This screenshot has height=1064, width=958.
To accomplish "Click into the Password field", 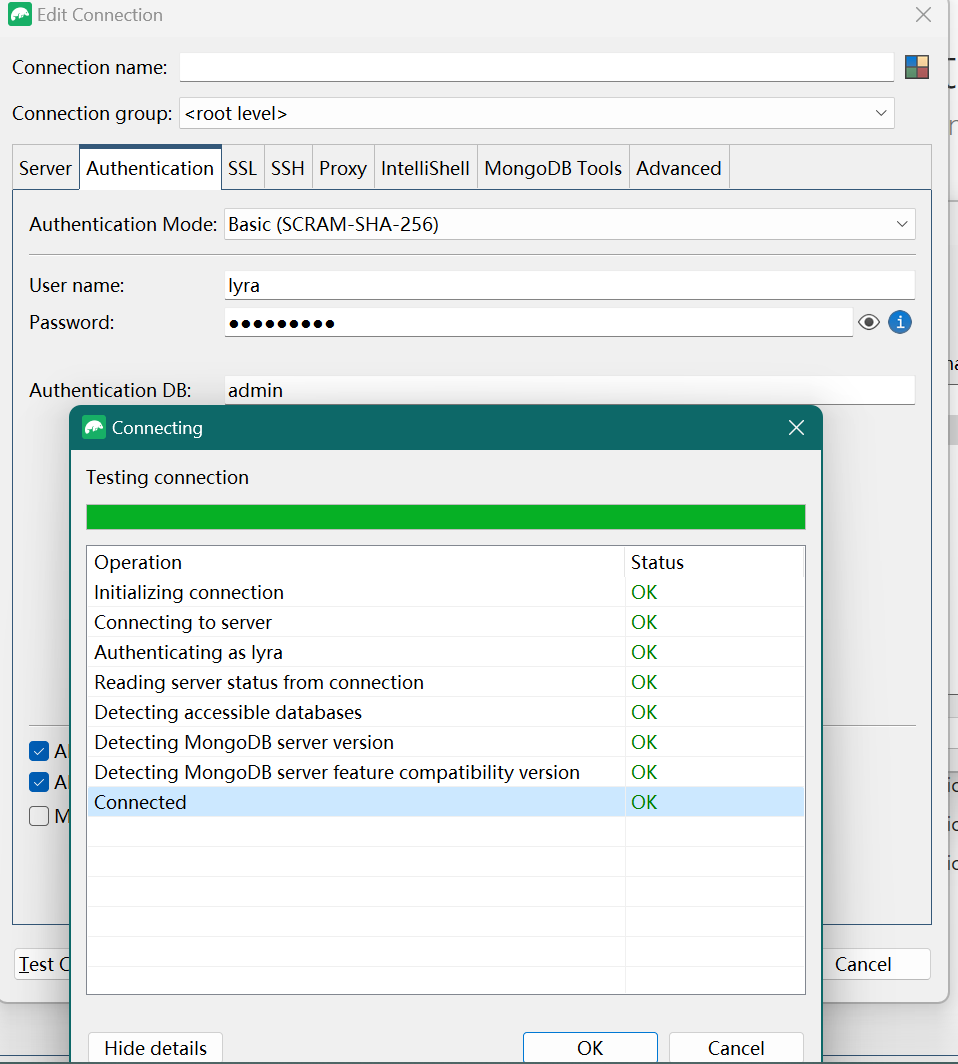I will pos(538,322).
